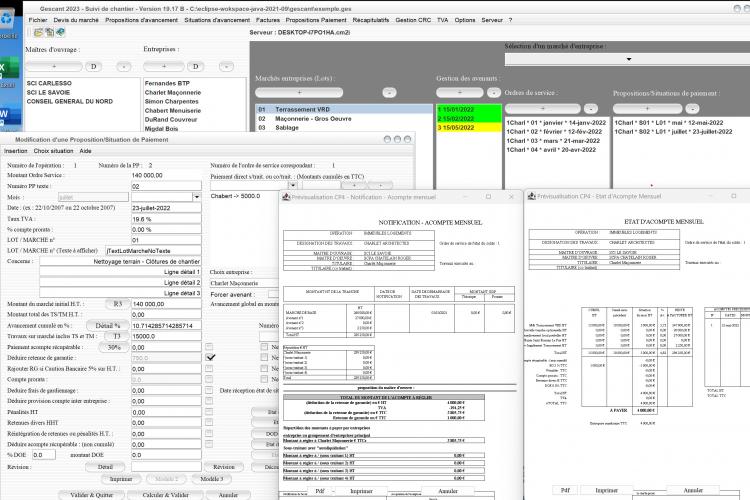Select green avenant 2 15/02/2022
The height and width of the screenshot is (500, 750).
469,118
